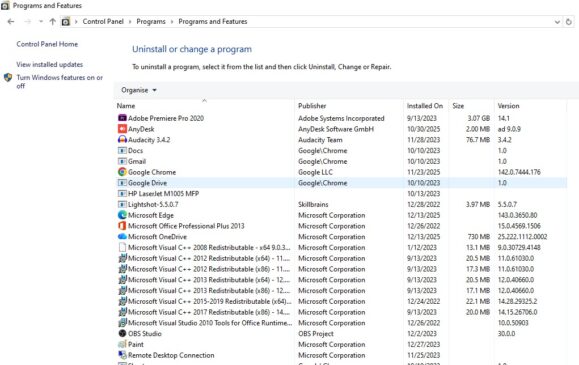
Task: Click the Adobe Premiere Pro 2020 icon
Action: (122, 118)
